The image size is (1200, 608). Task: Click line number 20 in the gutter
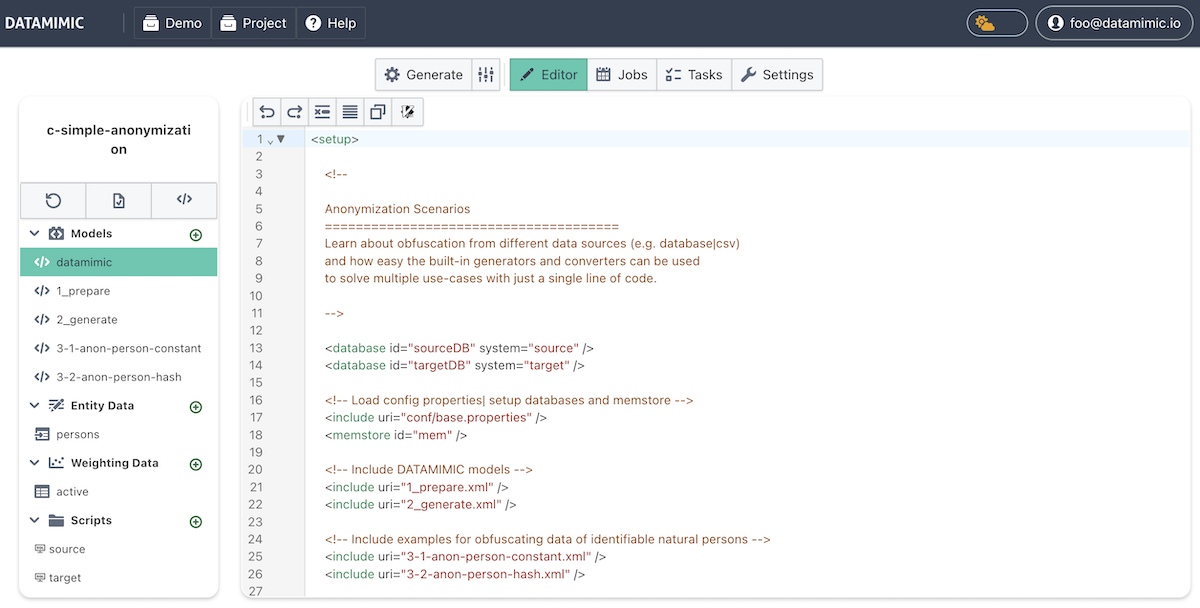point(256,470)
